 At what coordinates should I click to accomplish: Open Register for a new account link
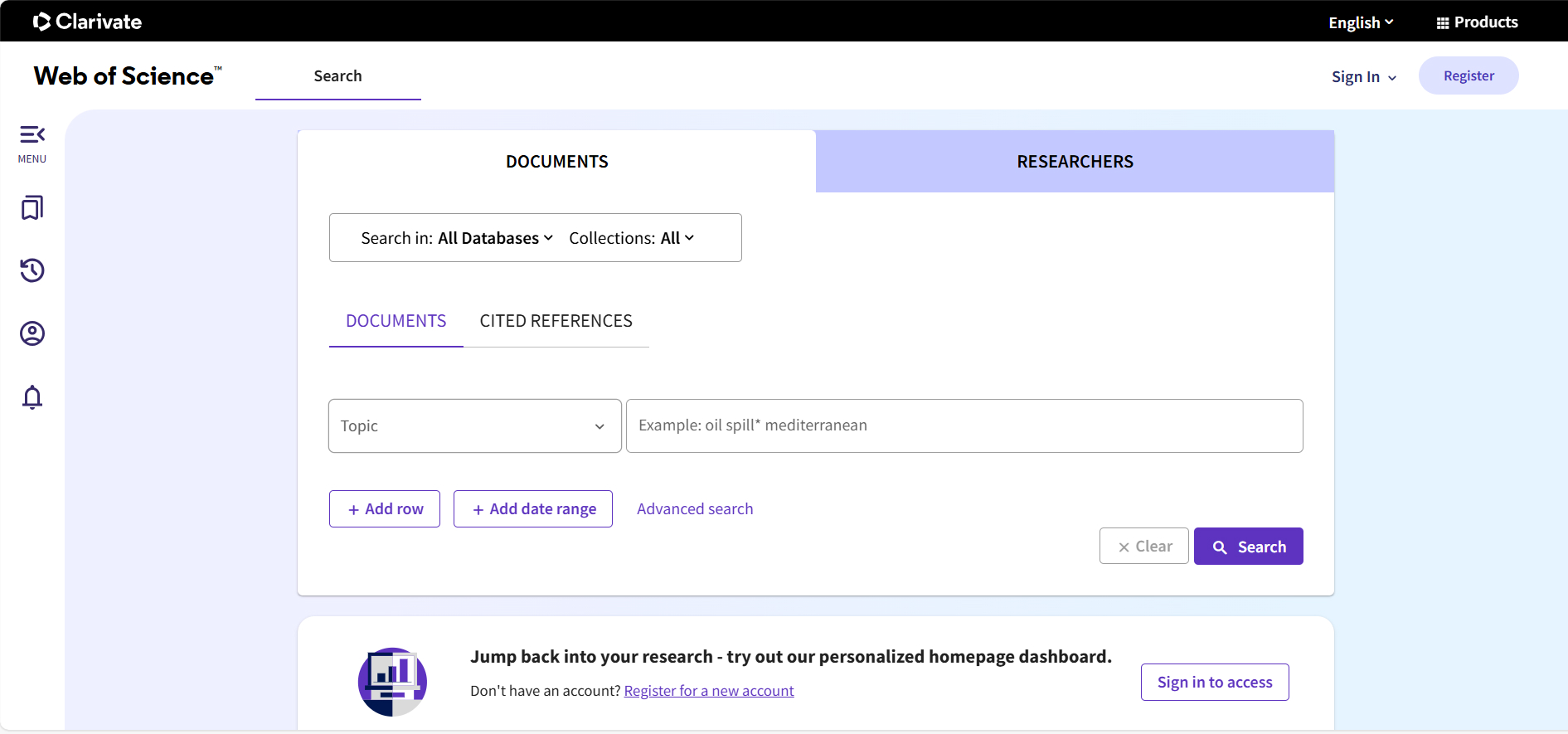click(x=709, y=691)
